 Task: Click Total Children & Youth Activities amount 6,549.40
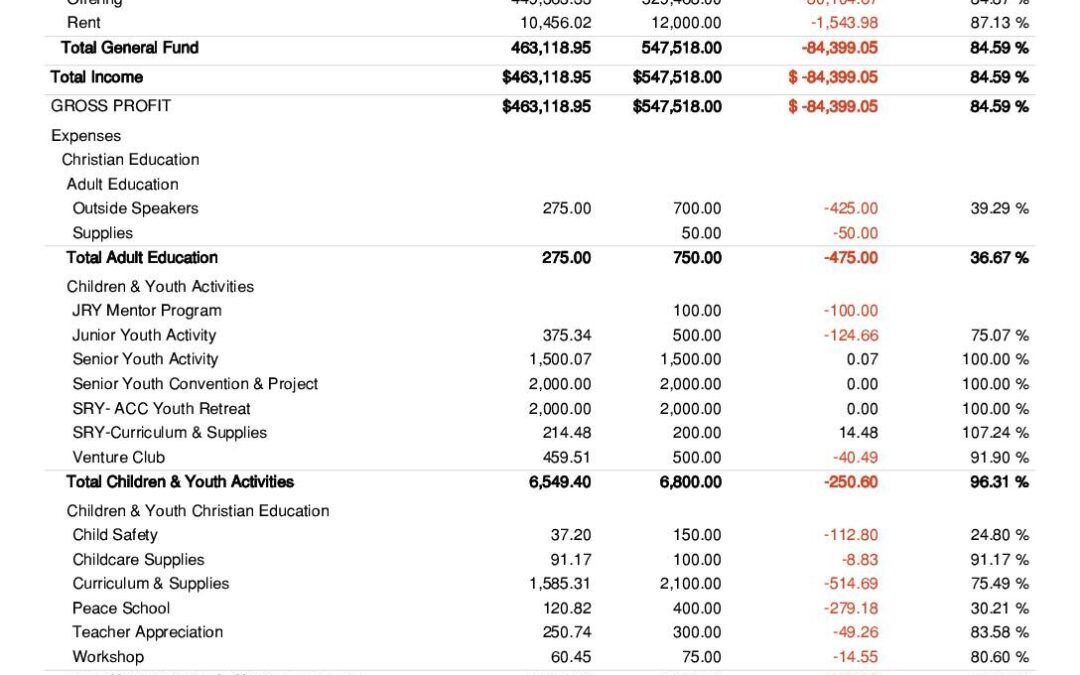click(560, 482)
